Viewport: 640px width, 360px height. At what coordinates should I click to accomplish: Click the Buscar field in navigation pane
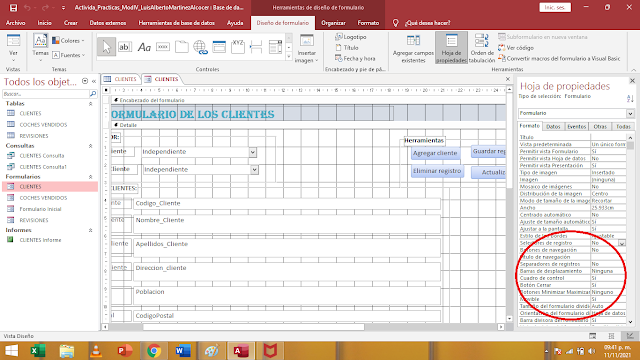(45, 94)
